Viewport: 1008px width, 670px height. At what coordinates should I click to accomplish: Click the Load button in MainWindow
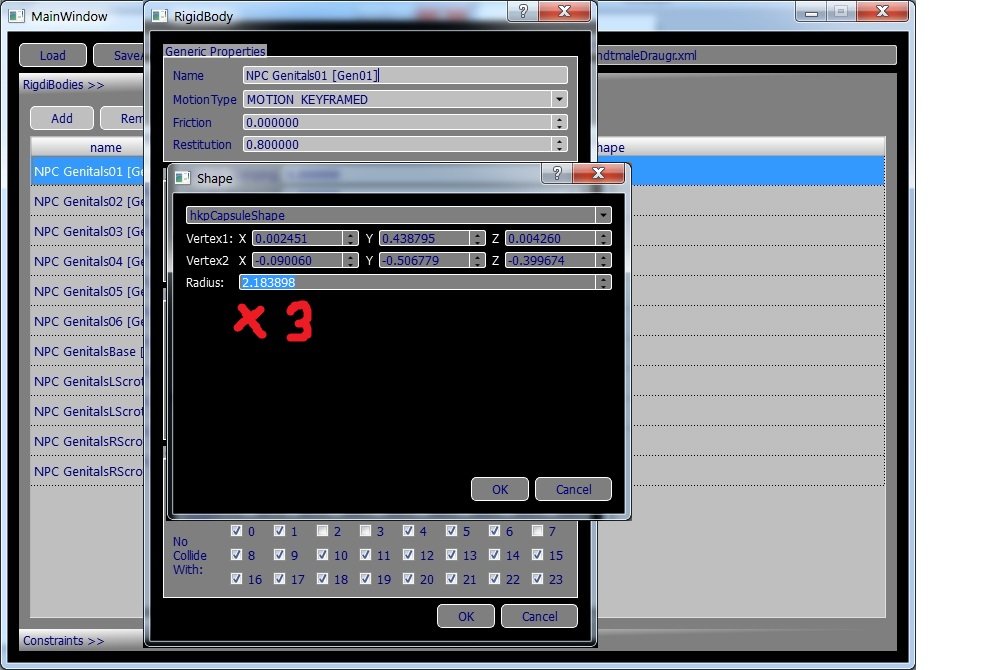[x=53, y=55]
